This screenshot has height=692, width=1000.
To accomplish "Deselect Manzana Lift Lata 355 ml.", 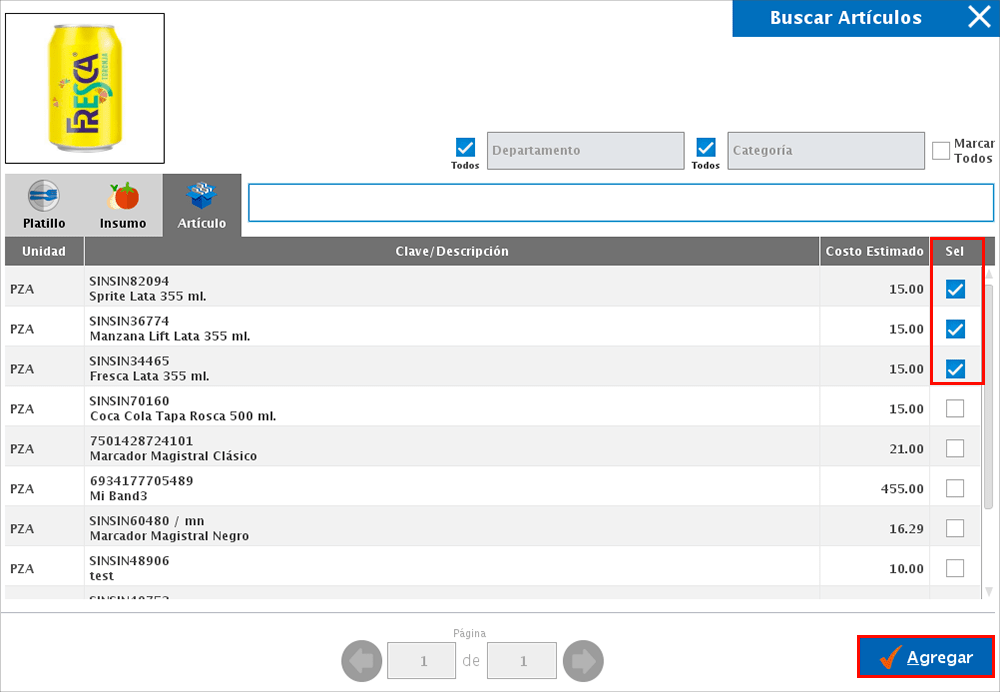I will (x=955, y=329).
